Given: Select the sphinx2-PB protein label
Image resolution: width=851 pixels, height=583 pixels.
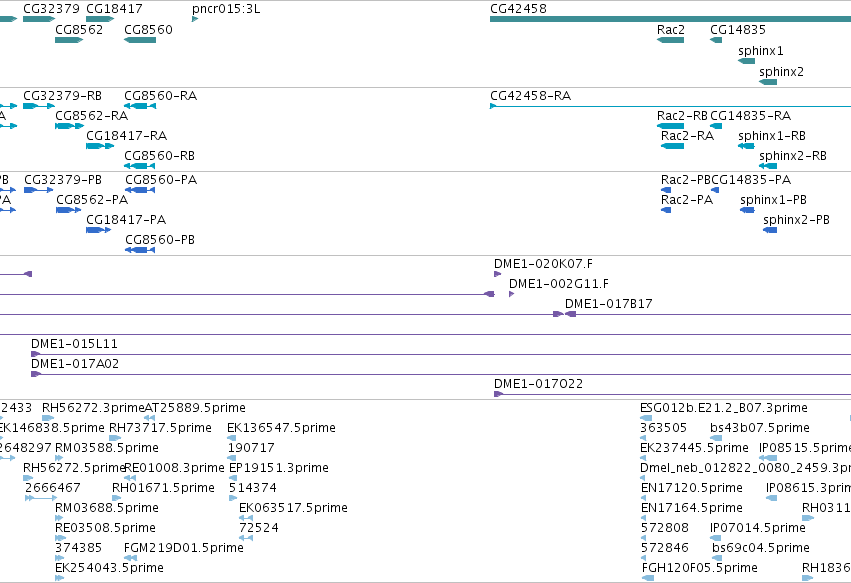Looking at the screenshot, I should click(796, 220).
